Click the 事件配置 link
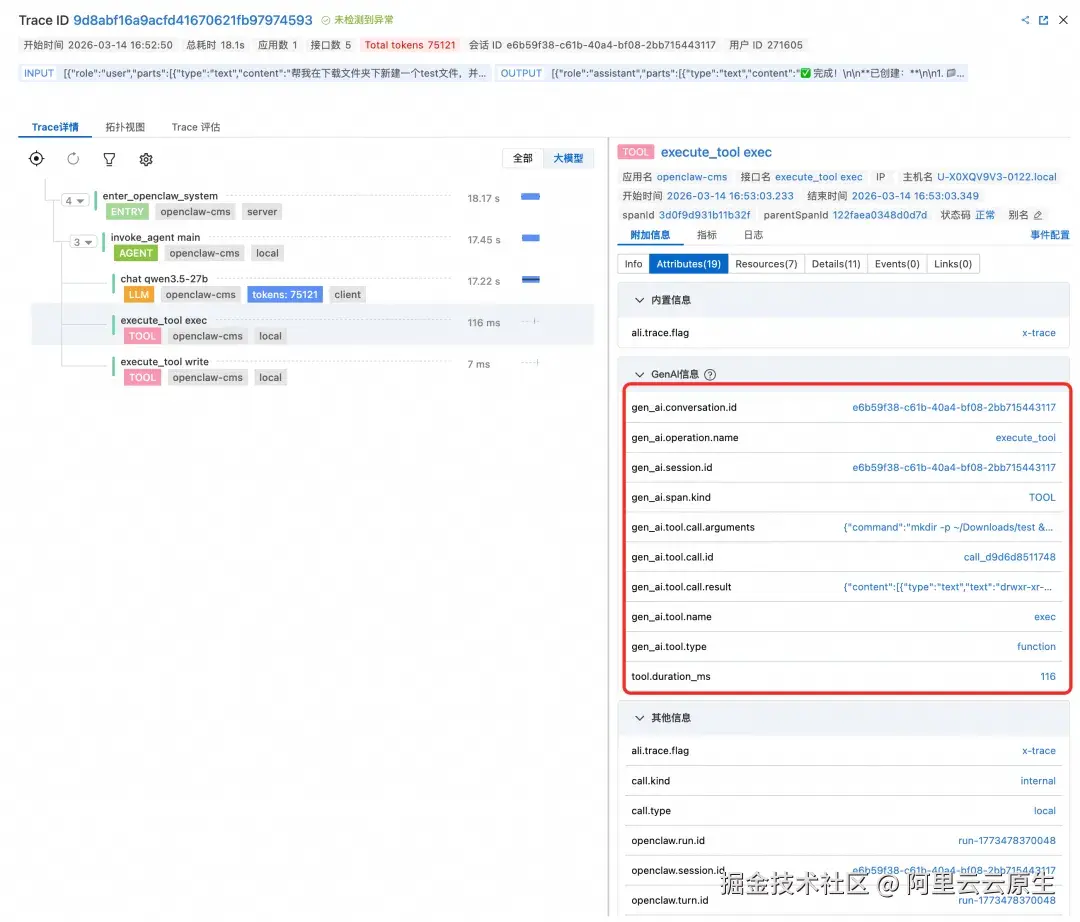This screenshot has height=922, width=1080. 1050,235
